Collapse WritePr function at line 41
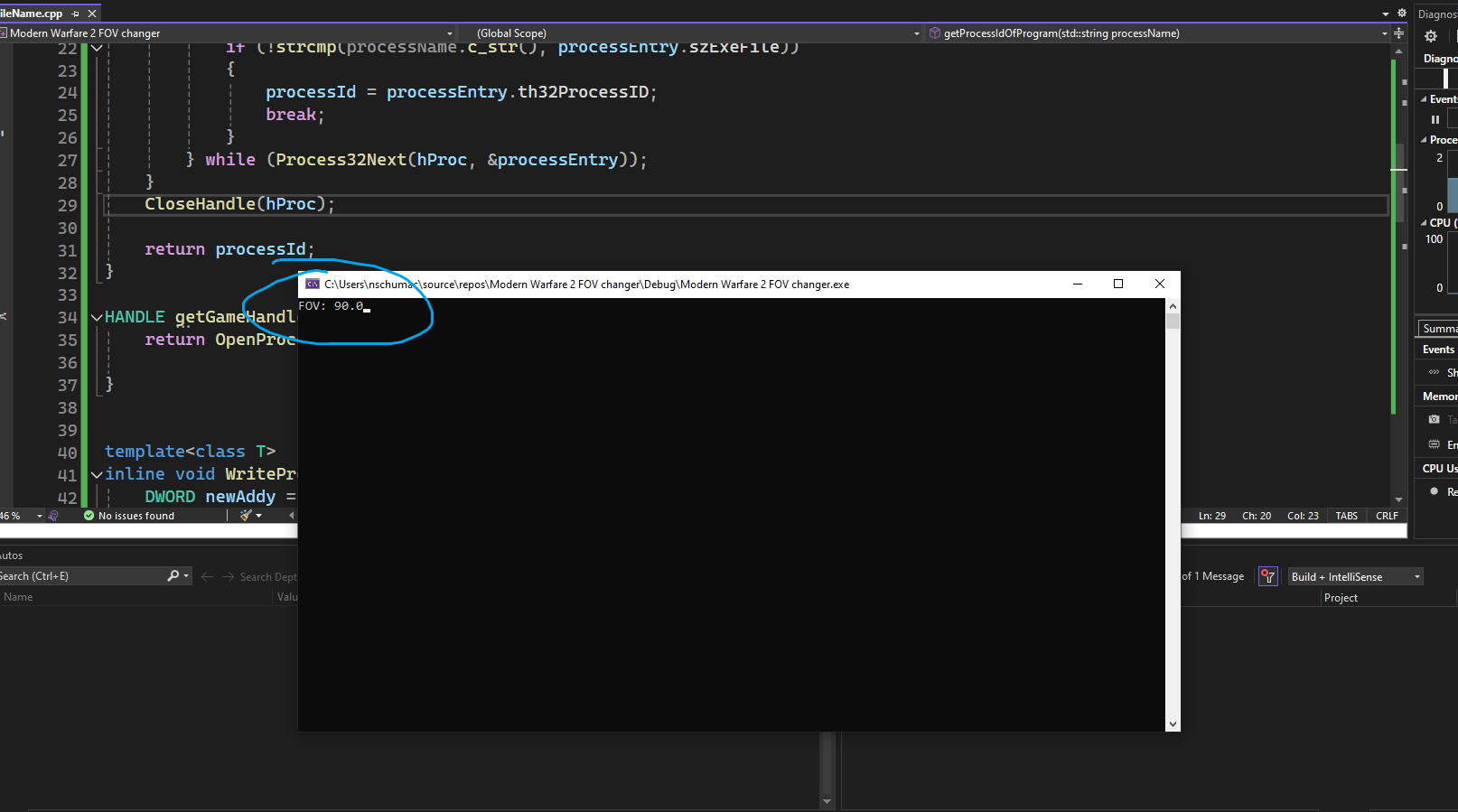Image resolution: width=1458 pixels, height=812 pixels. (97, 474)
